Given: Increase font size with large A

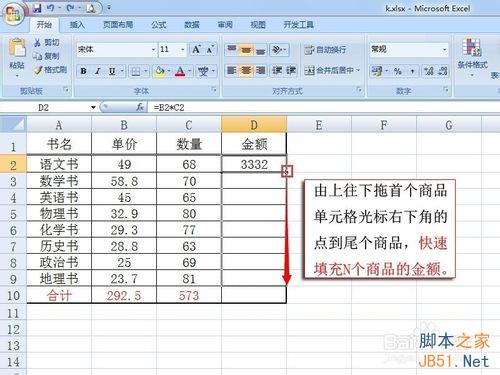Looking at the screenshot, I should tap(196, 49).
